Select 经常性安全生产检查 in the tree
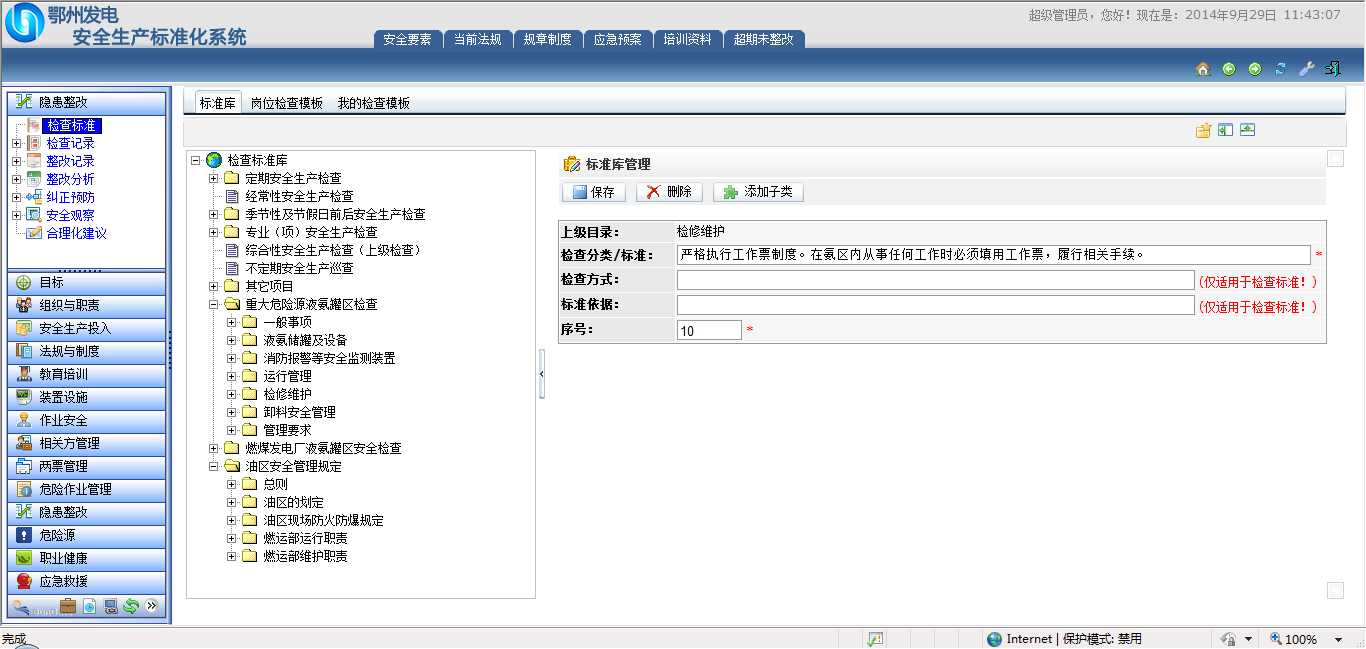Viewport: 1366px width, 649px height. click(x=299, y=196)
